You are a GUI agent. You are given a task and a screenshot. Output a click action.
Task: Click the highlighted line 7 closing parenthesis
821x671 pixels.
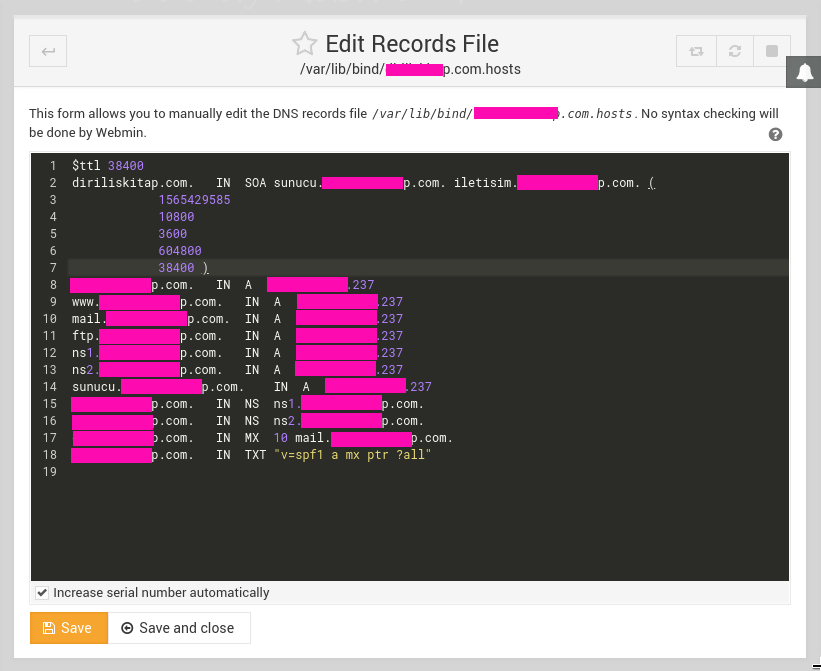205,268
